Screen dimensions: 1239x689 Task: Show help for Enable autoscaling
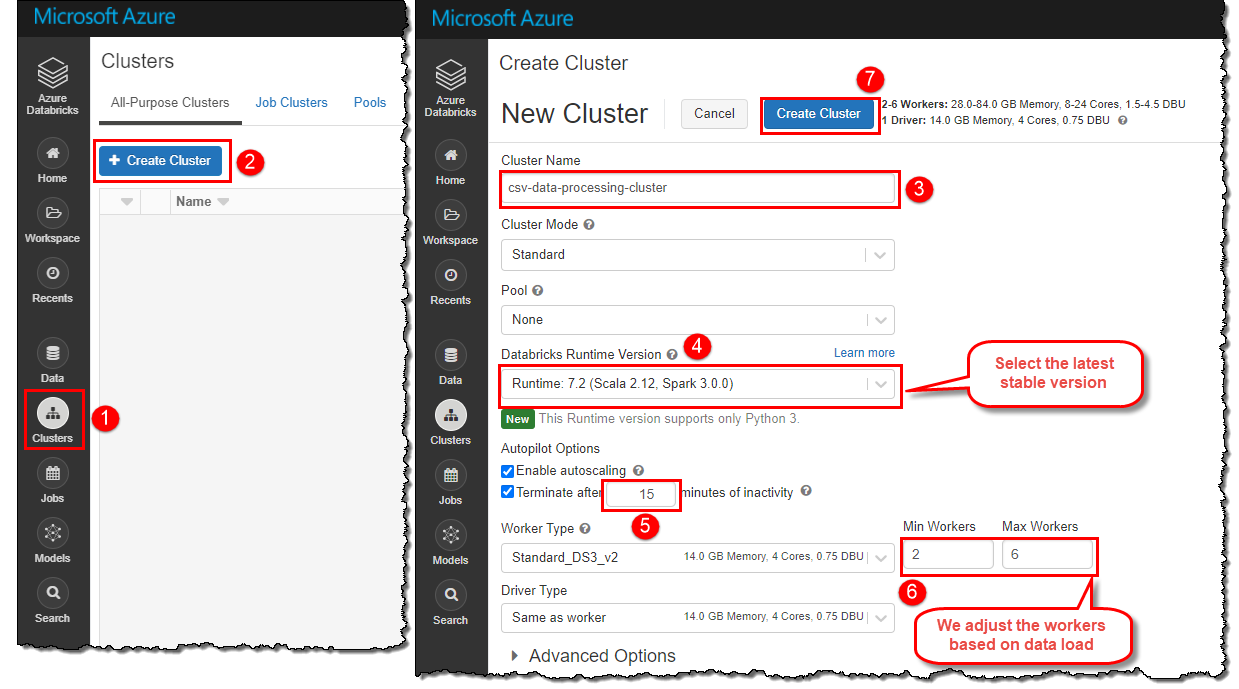click(x=638, y=471)
